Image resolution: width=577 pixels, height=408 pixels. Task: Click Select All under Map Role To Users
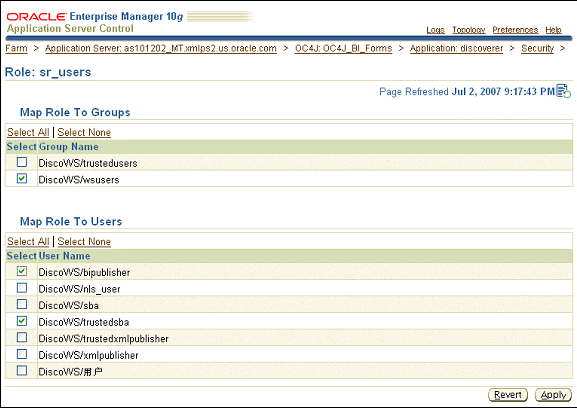[x=28, y=241]
